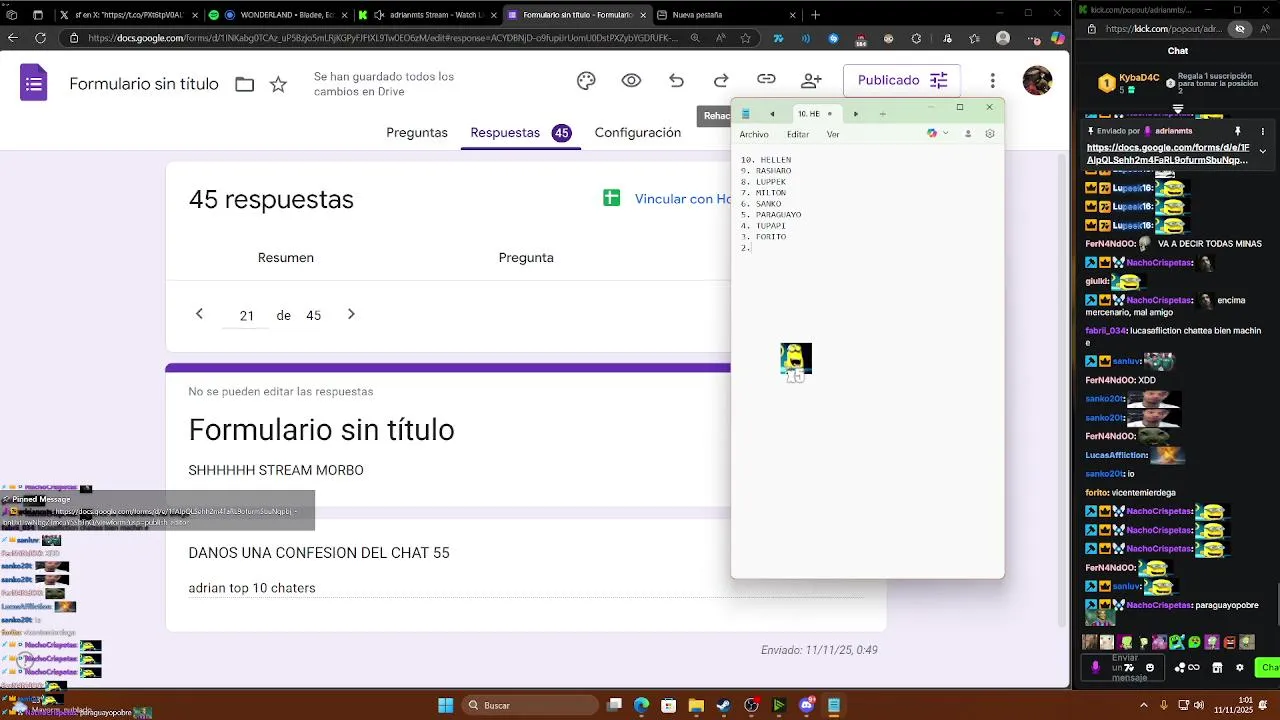Open the chat settings gear in Kick
This screenshot has width=1280, height=720.
pos(1240,668)
